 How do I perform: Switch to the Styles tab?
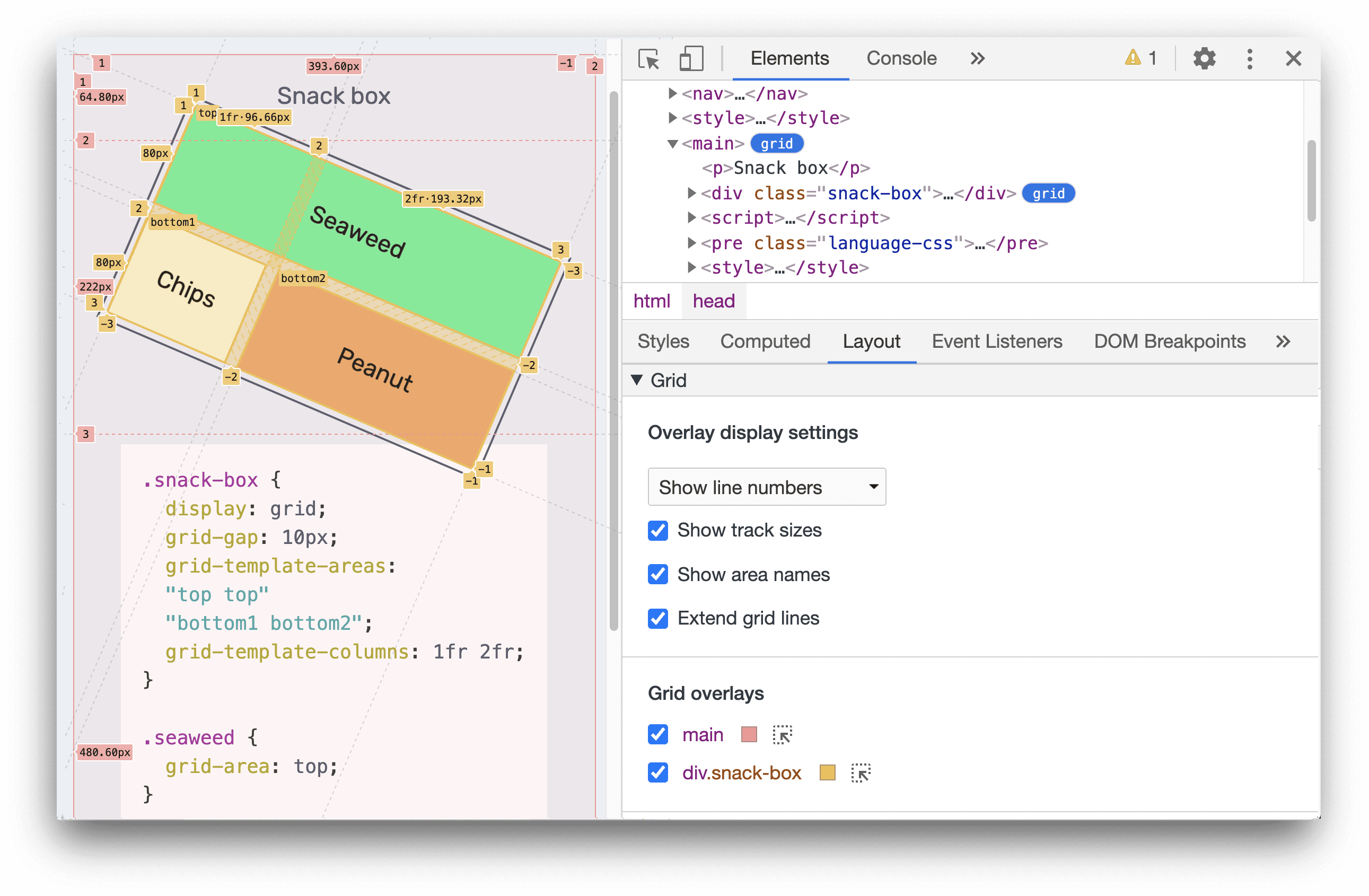pyautogui.click(x=663, y=341)
